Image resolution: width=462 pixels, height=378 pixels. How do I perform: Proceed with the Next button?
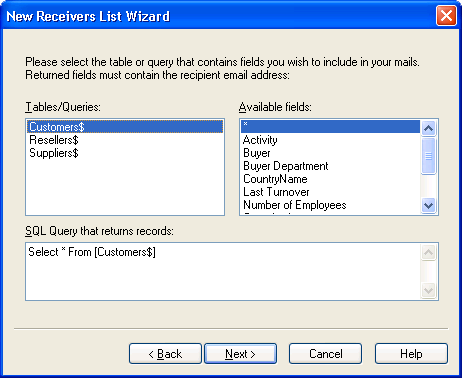240,354
